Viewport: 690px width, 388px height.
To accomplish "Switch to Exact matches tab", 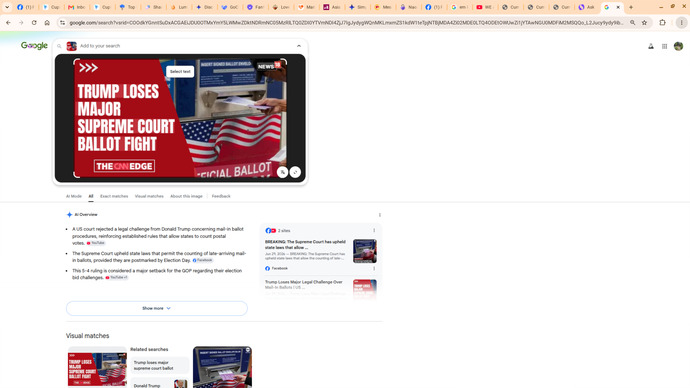I will tap(114, 196).
